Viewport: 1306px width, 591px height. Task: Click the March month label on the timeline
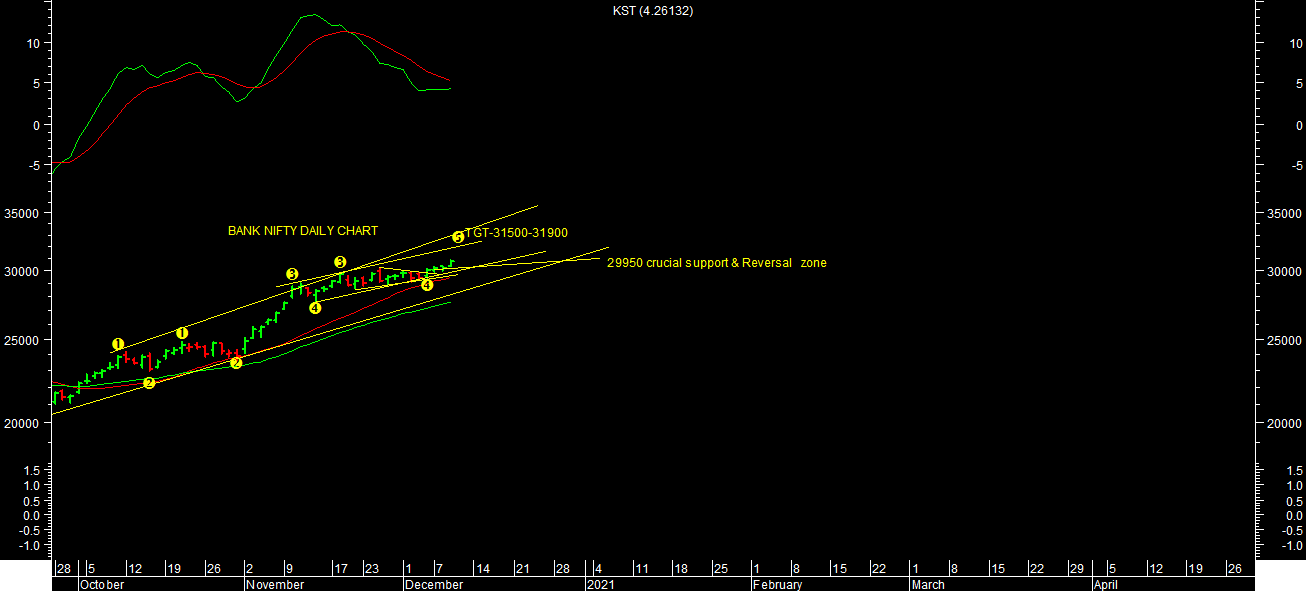(927, 584)
